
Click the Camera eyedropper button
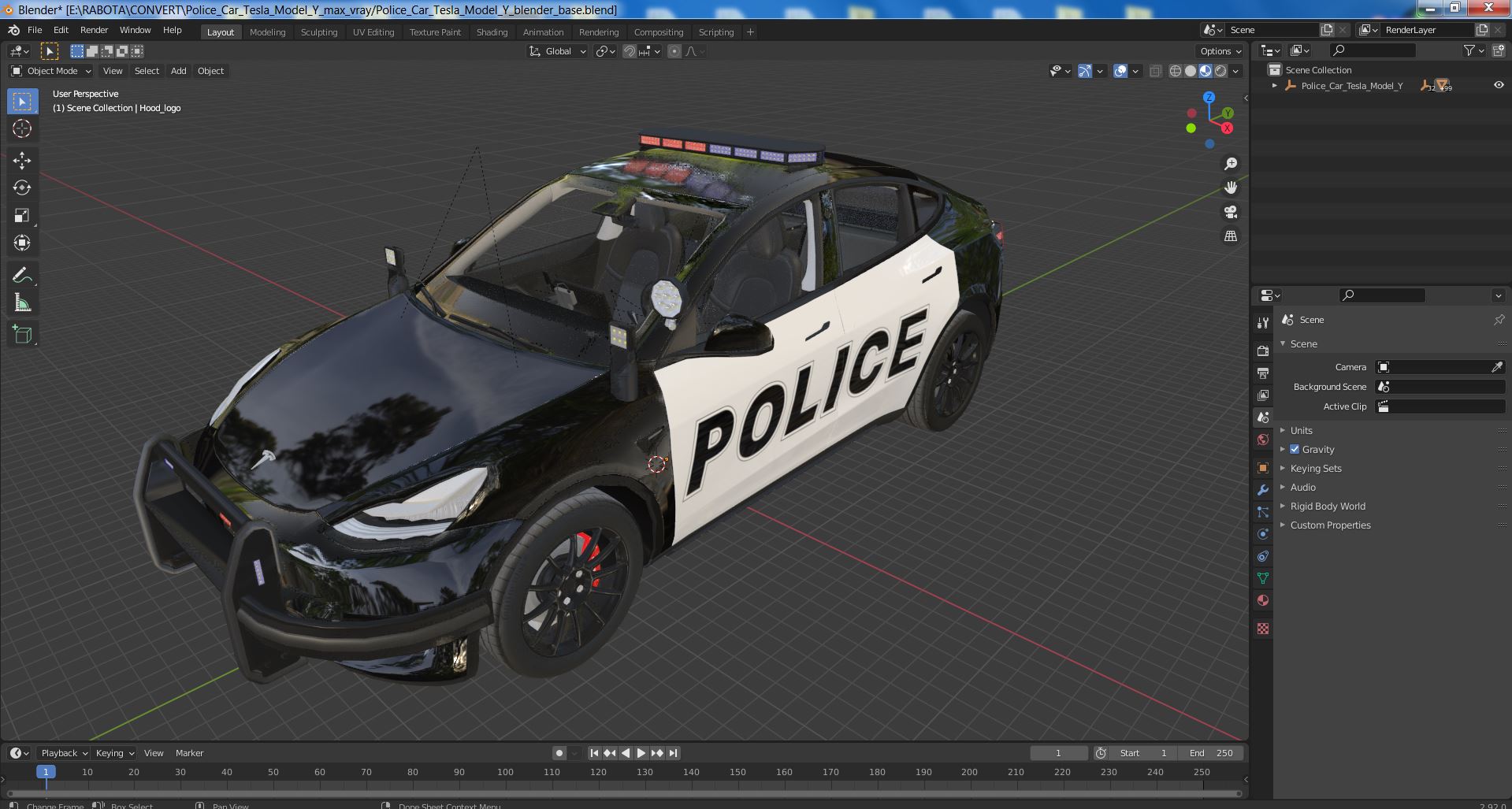tap(1497, 367)
